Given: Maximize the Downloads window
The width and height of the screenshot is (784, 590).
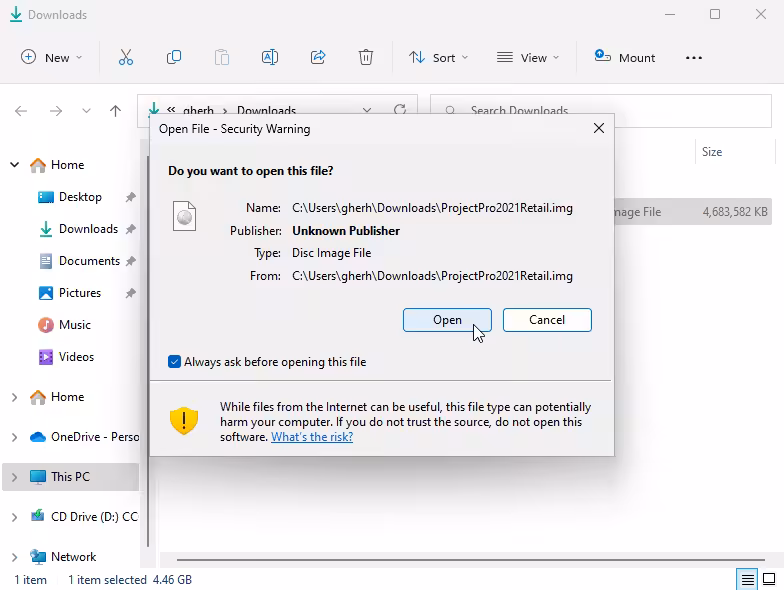Looking at the screenshot, I should coord(715,14).
